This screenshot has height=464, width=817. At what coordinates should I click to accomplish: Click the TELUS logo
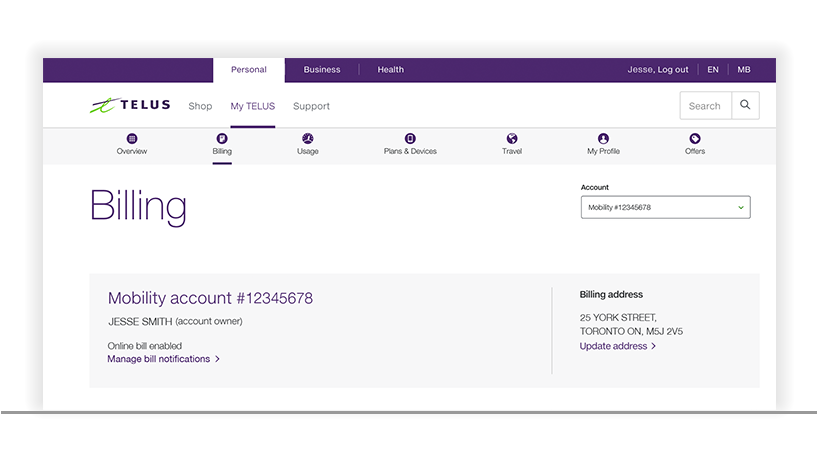point(130,105)
